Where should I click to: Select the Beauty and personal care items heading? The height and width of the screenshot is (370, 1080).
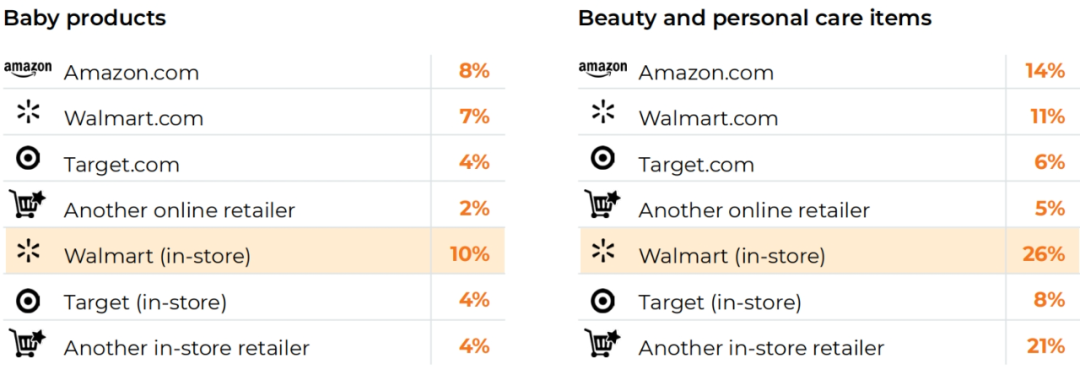[755, 19]
